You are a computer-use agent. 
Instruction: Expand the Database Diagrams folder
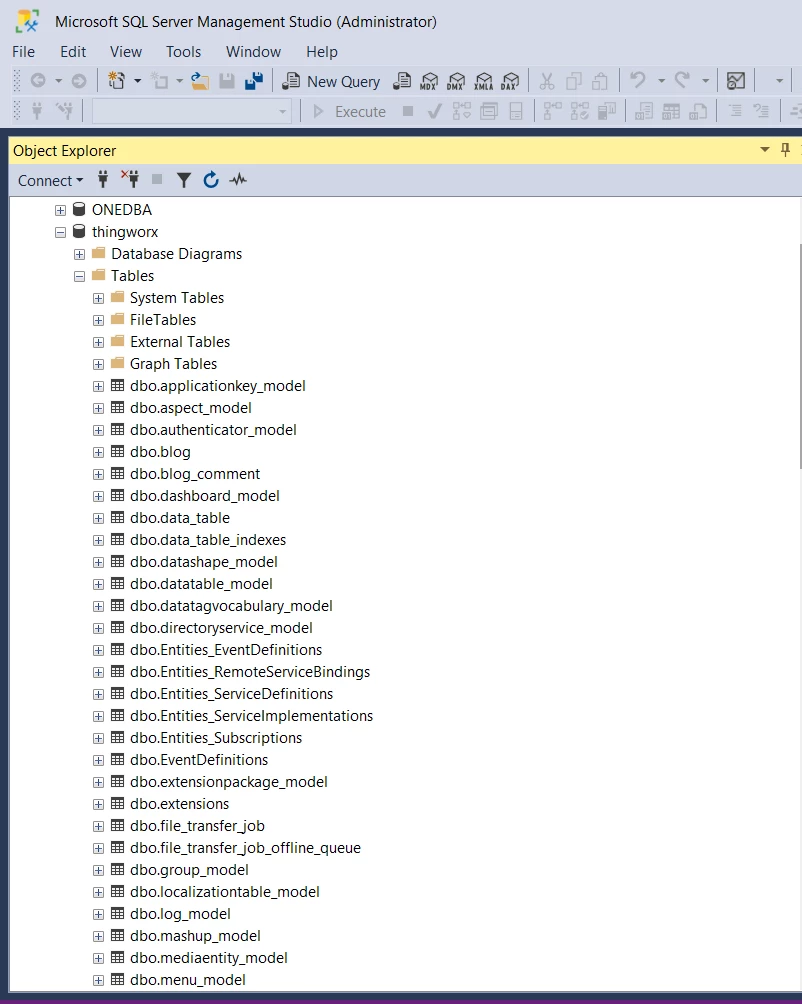79,254
